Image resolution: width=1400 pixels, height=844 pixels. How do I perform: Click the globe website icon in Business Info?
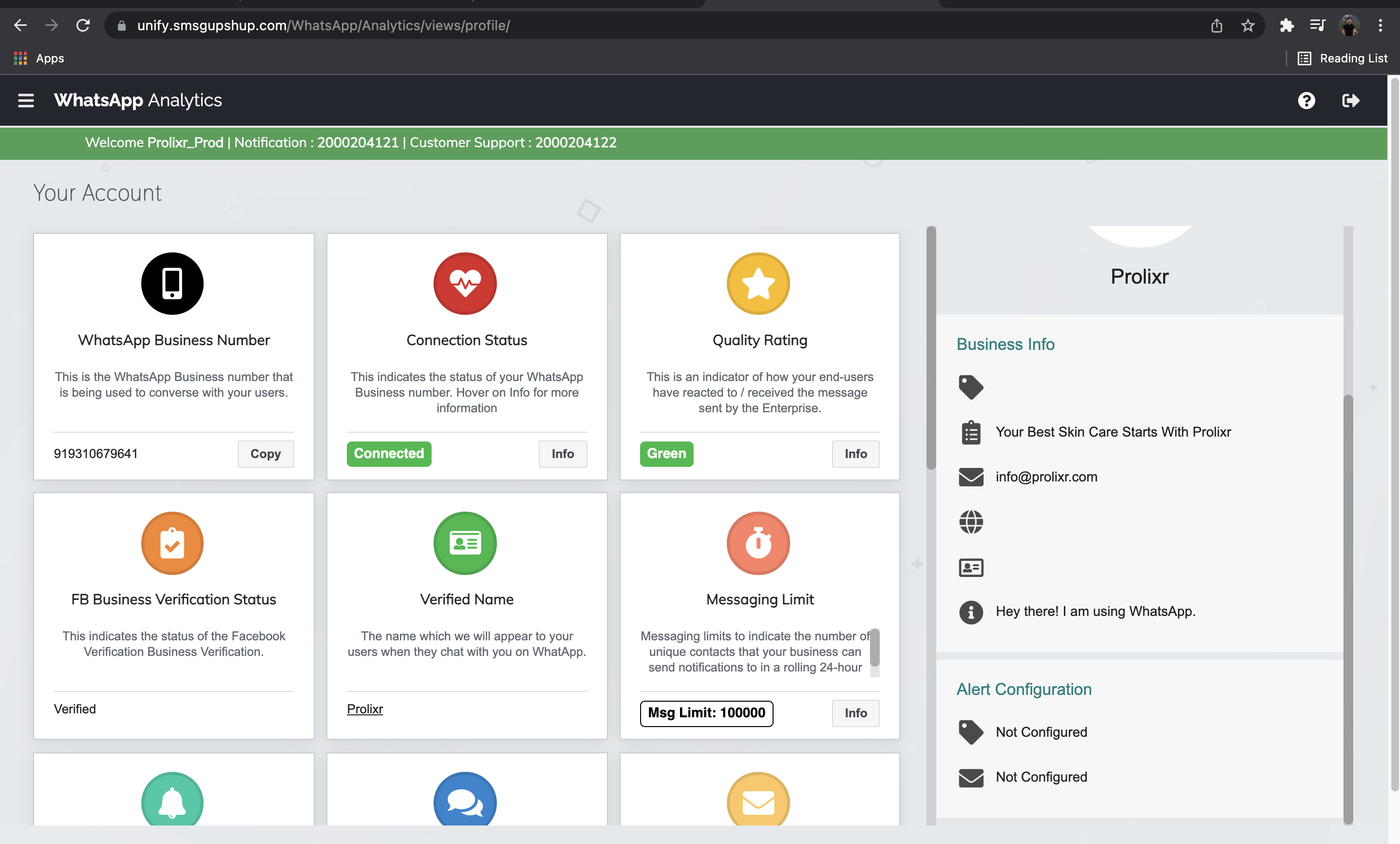pos(971,522)
